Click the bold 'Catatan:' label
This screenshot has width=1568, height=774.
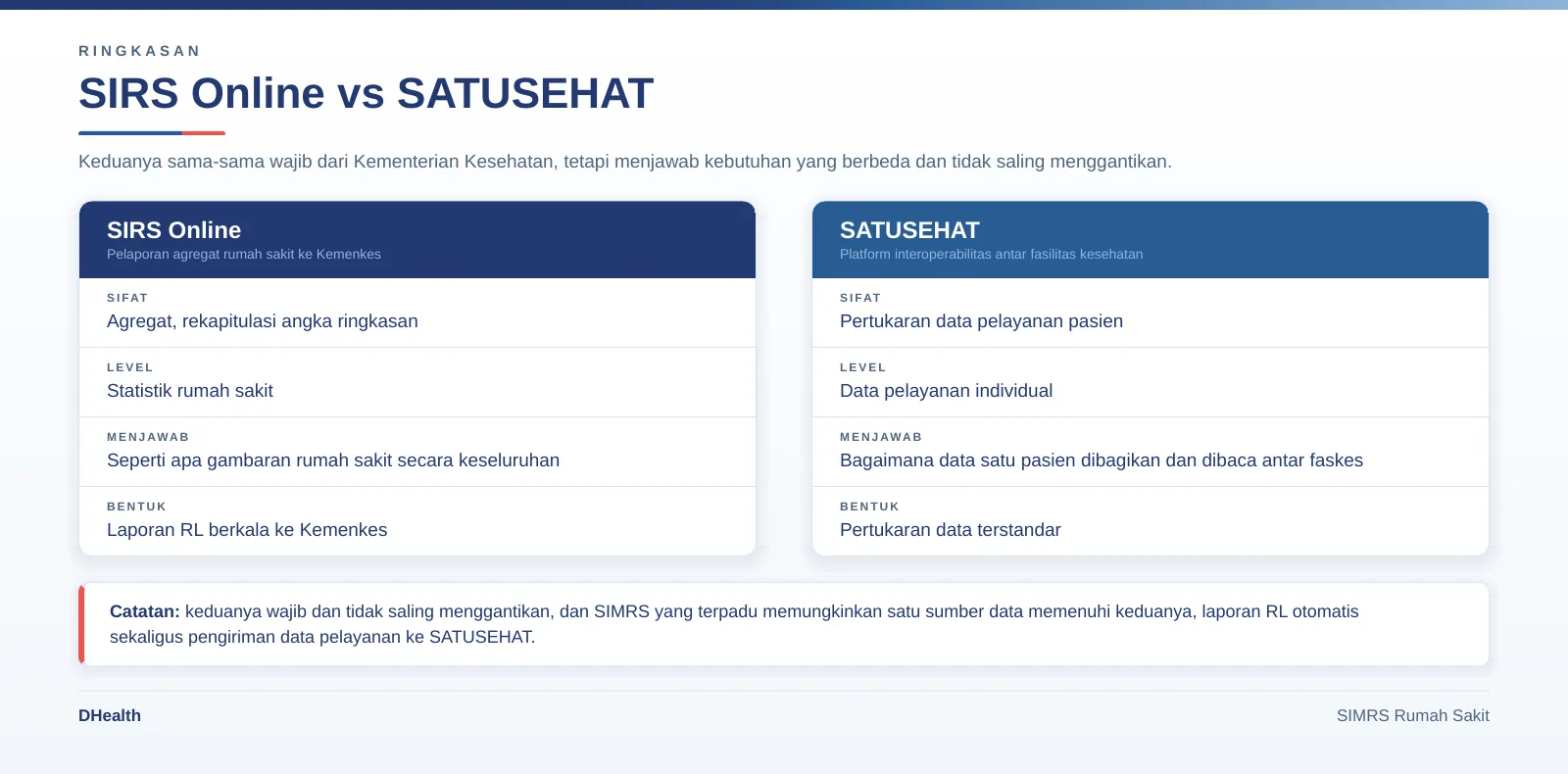pos(145,611)
